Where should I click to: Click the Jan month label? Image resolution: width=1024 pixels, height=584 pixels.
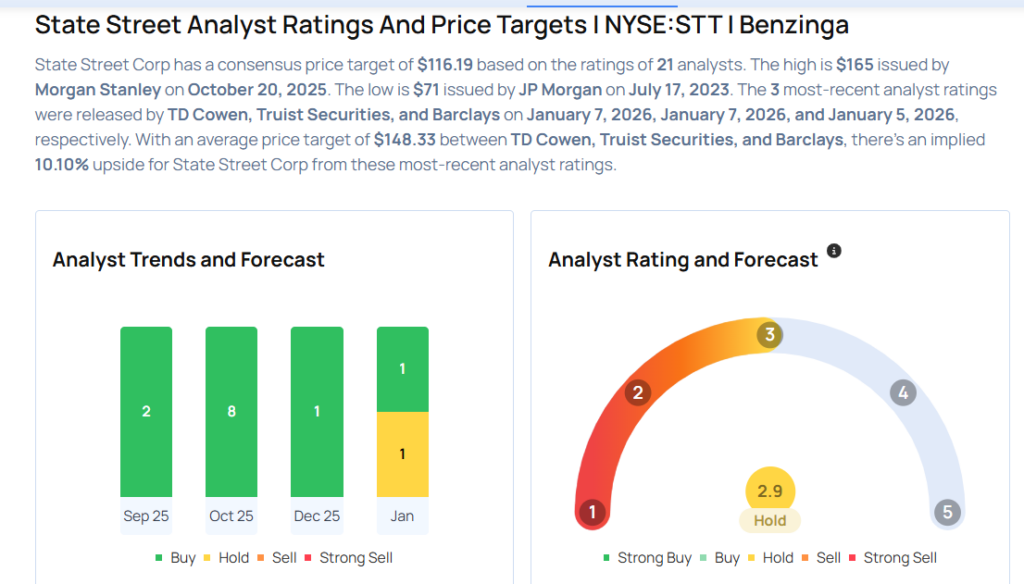pyautogui.click(x=402, y=516)
